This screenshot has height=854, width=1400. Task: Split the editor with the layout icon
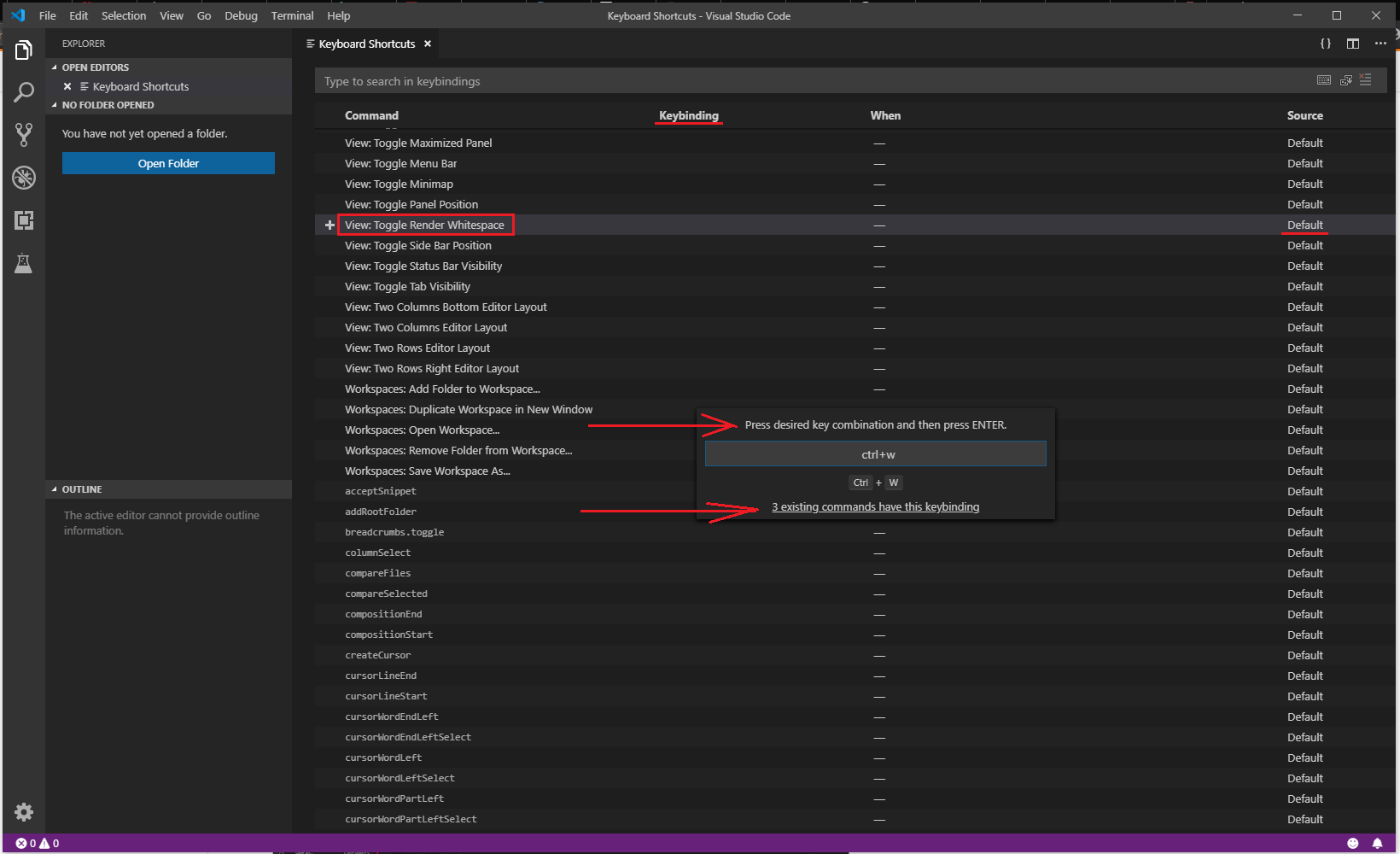[x=1353, y=44]
